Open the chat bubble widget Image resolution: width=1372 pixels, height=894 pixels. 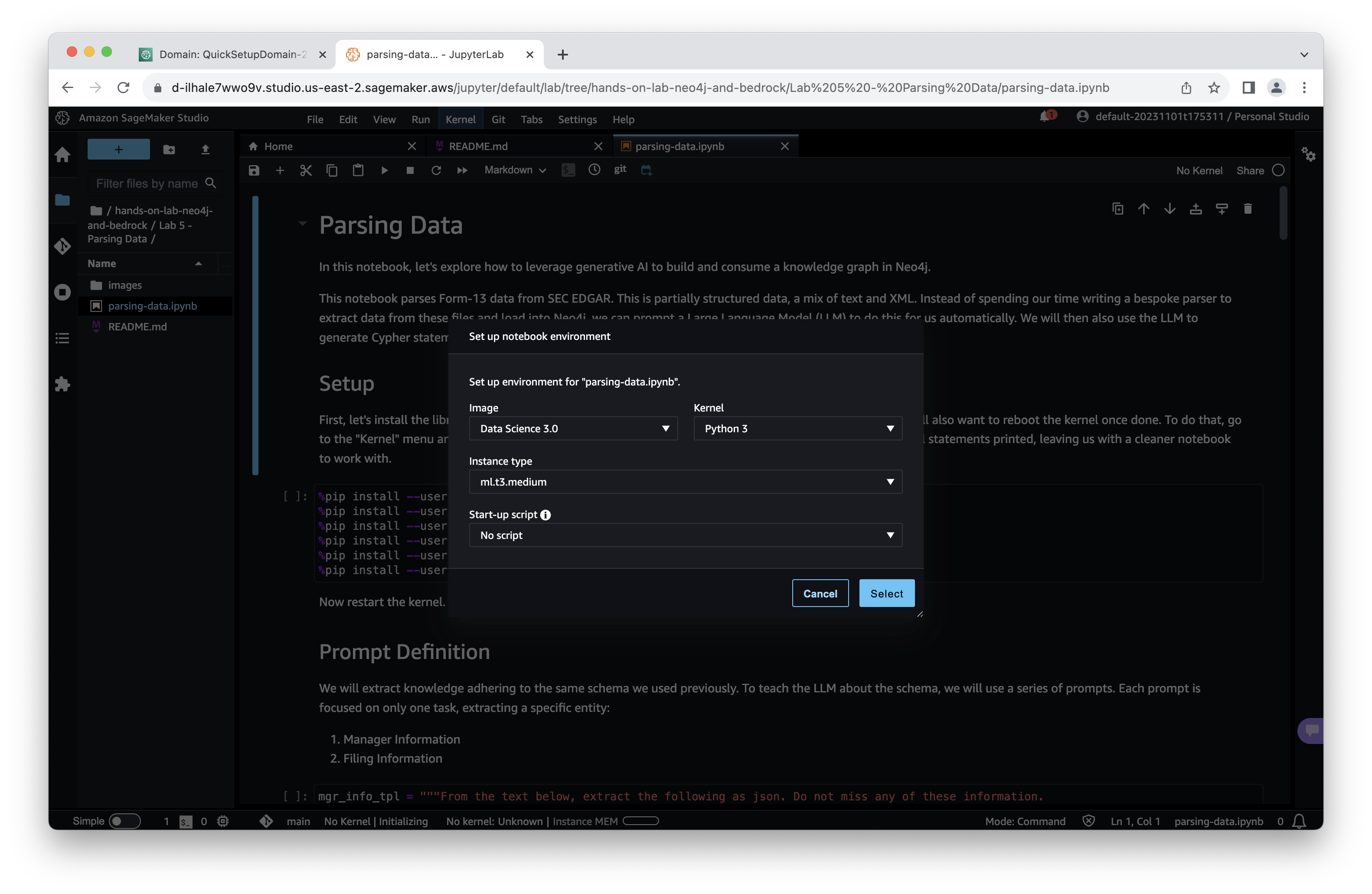click(x=1311, y=731)
